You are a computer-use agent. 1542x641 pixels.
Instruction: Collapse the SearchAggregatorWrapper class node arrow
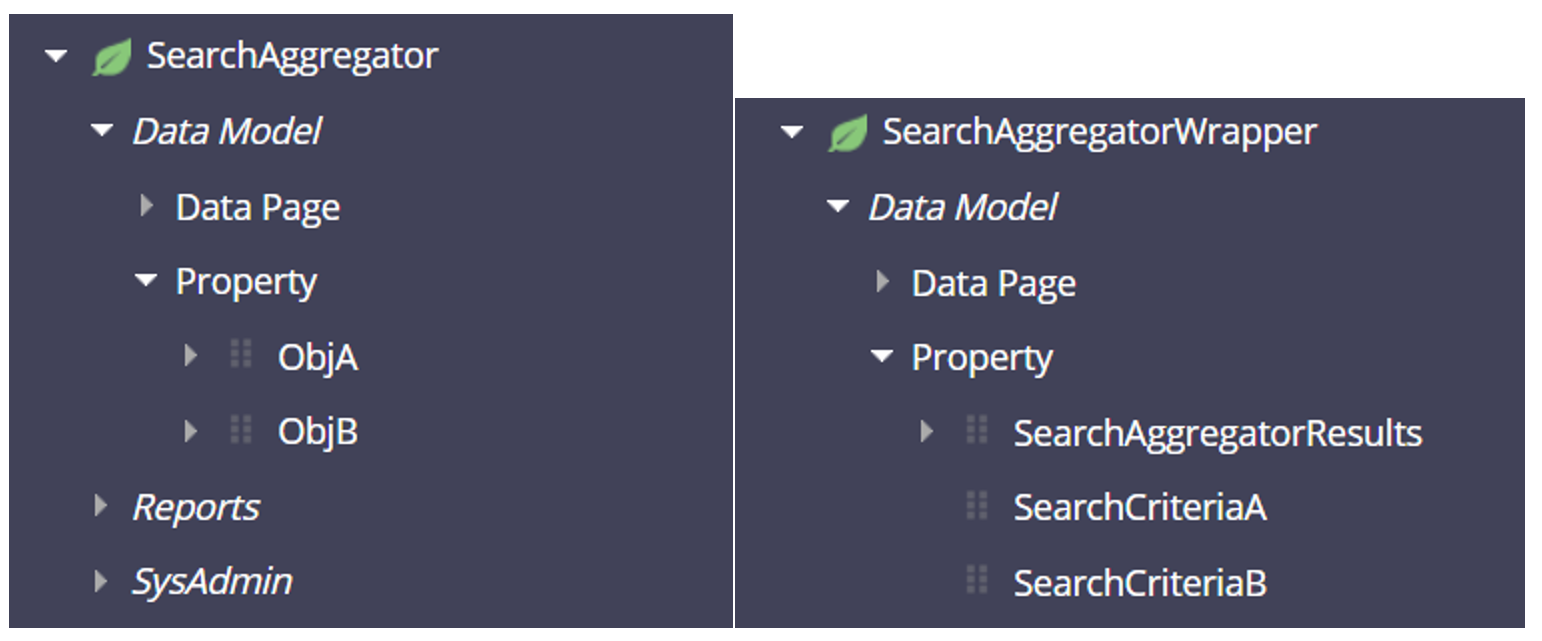tap(792, 133)
